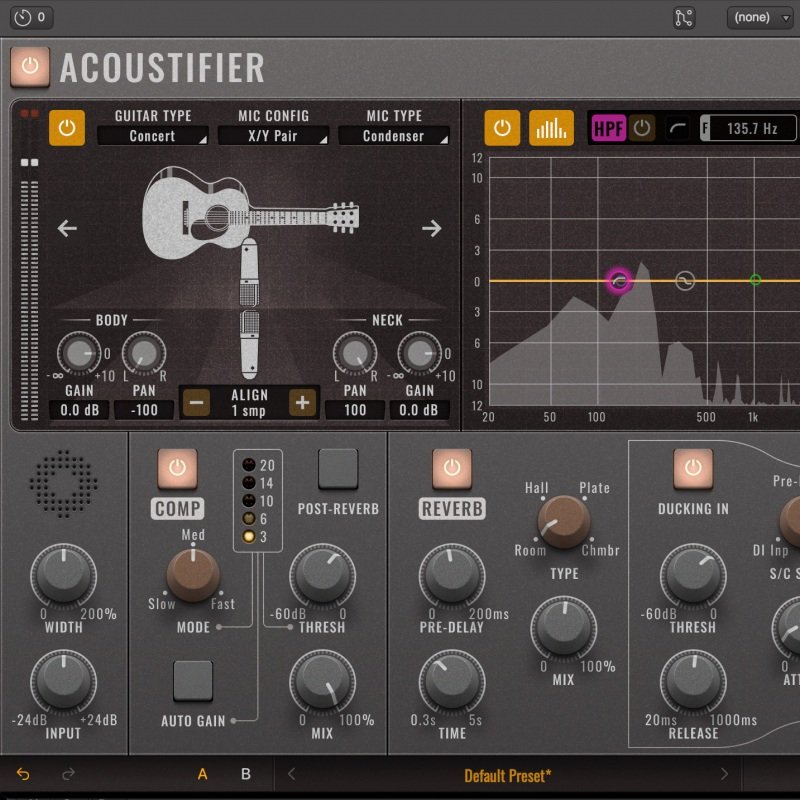The image size is (800, 800).
Task: Click the latency clock indicator showing 0
Action: pos(31,17)
